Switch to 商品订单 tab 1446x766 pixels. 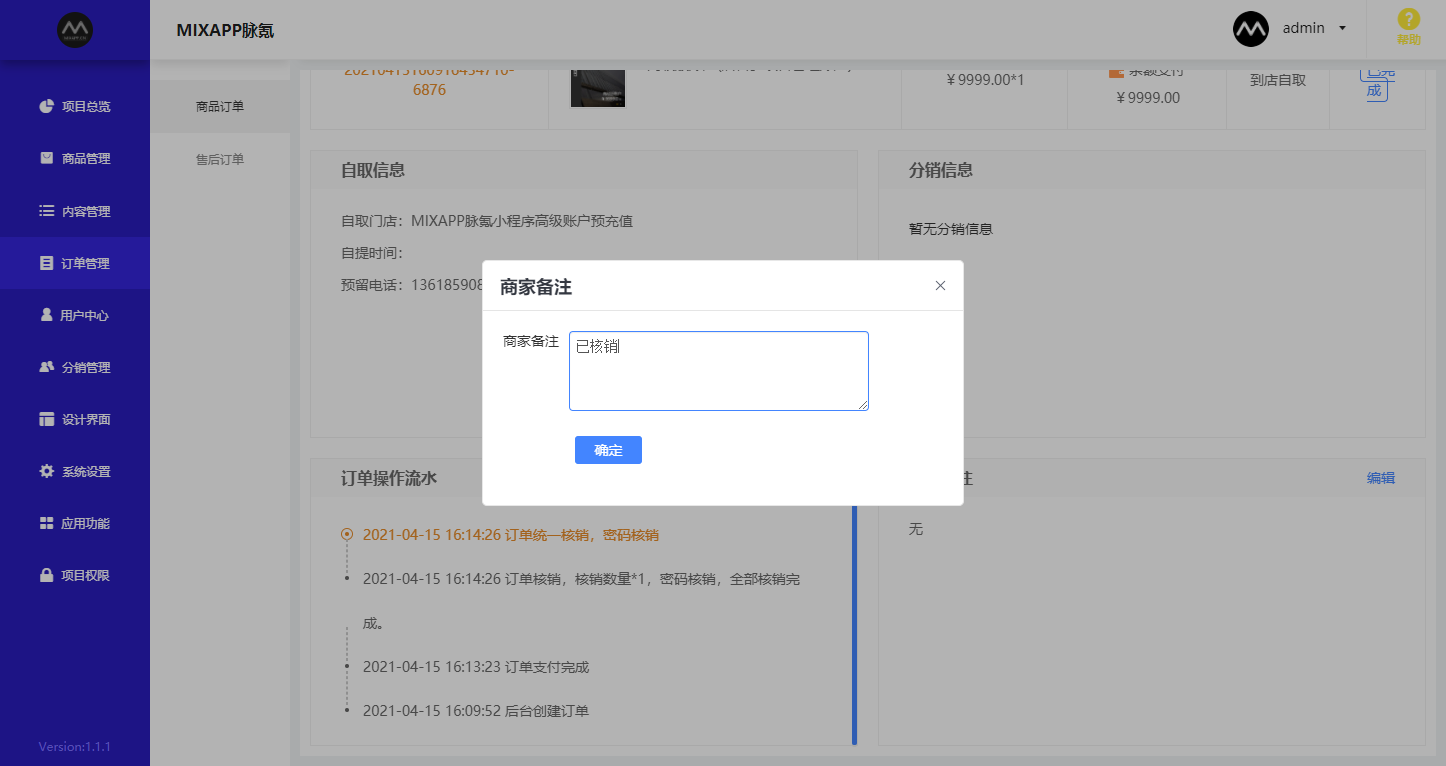[x=220, y=107]
